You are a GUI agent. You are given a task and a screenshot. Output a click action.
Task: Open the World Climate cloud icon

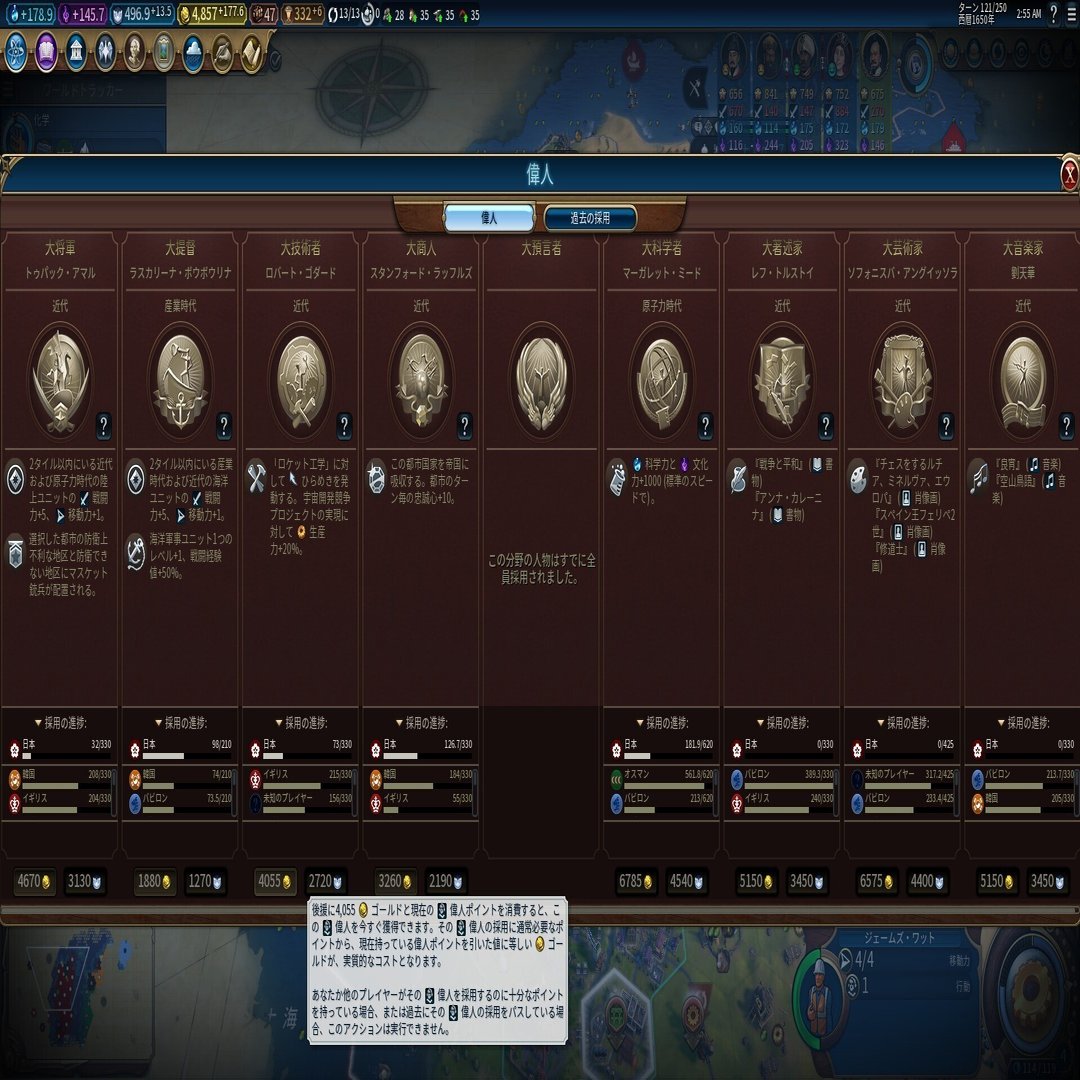click(193, 53)
